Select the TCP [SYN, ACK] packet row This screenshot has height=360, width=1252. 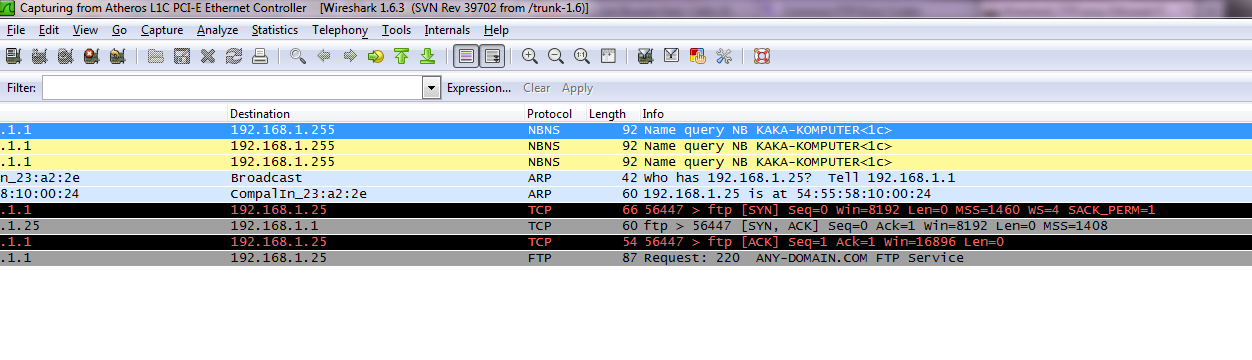pos(626,226)
